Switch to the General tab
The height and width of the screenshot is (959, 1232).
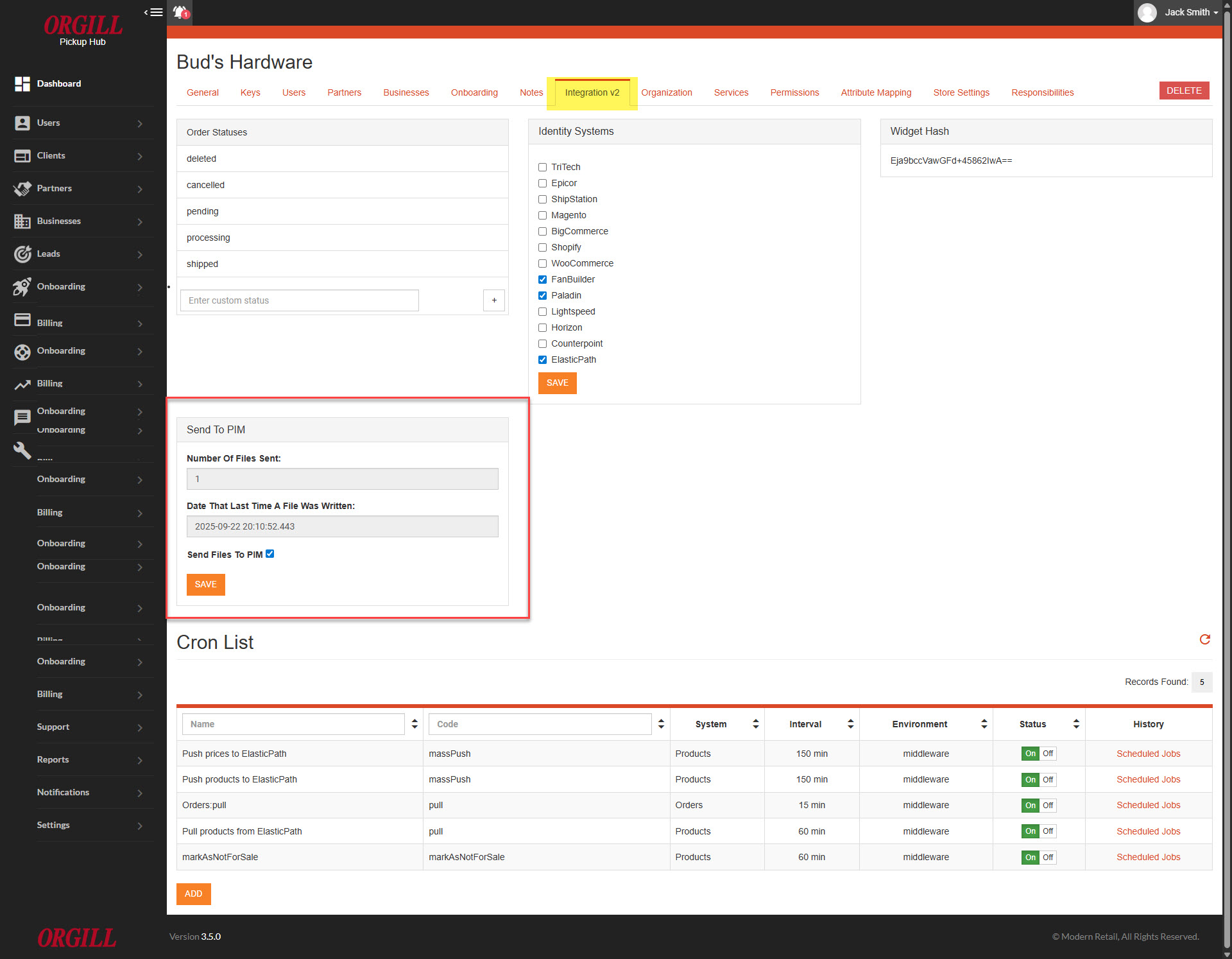click(203, 92)
